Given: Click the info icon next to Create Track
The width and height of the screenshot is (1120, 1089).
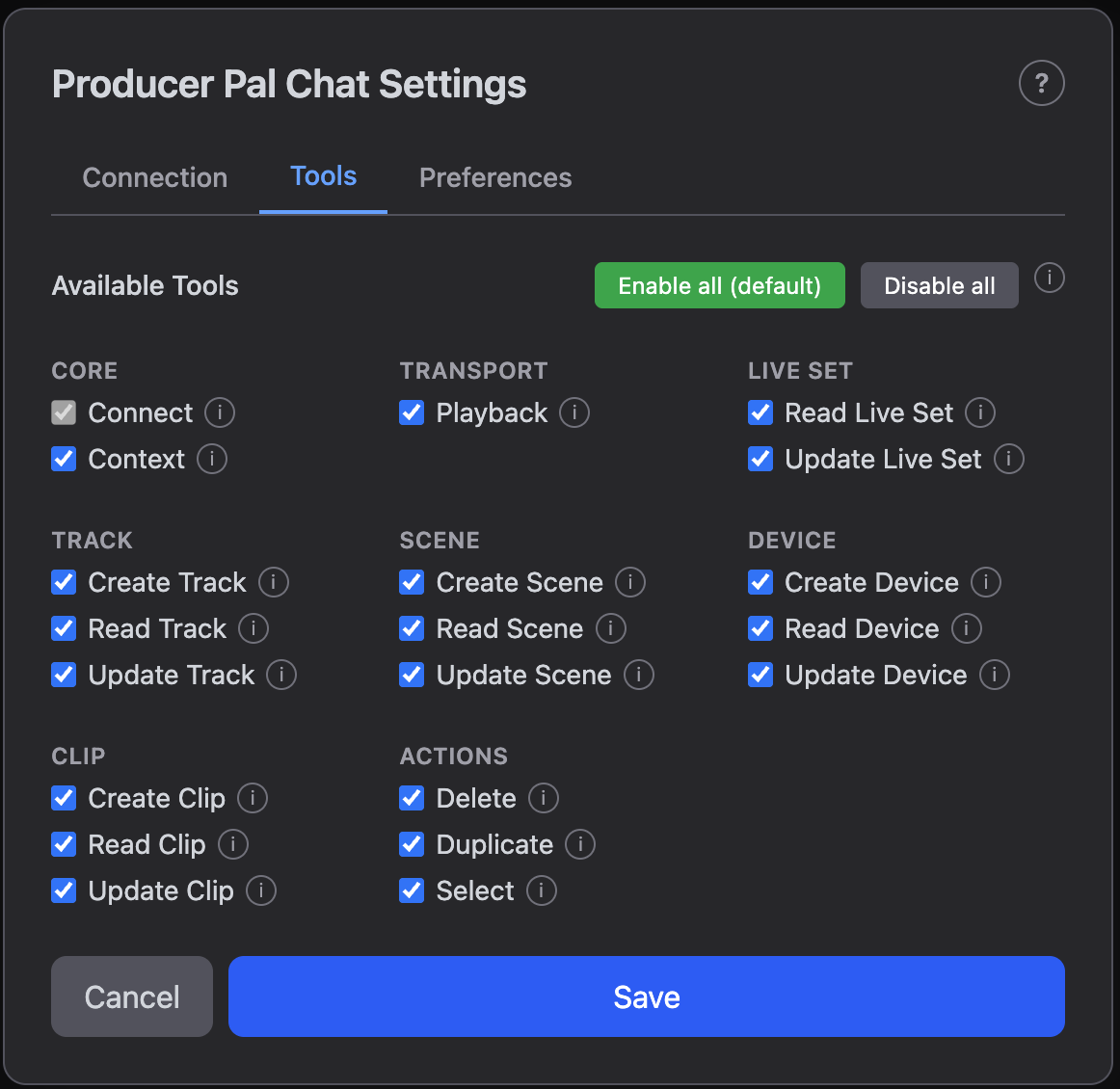Looking at the screenshot, I should click(x=274, y=582).
